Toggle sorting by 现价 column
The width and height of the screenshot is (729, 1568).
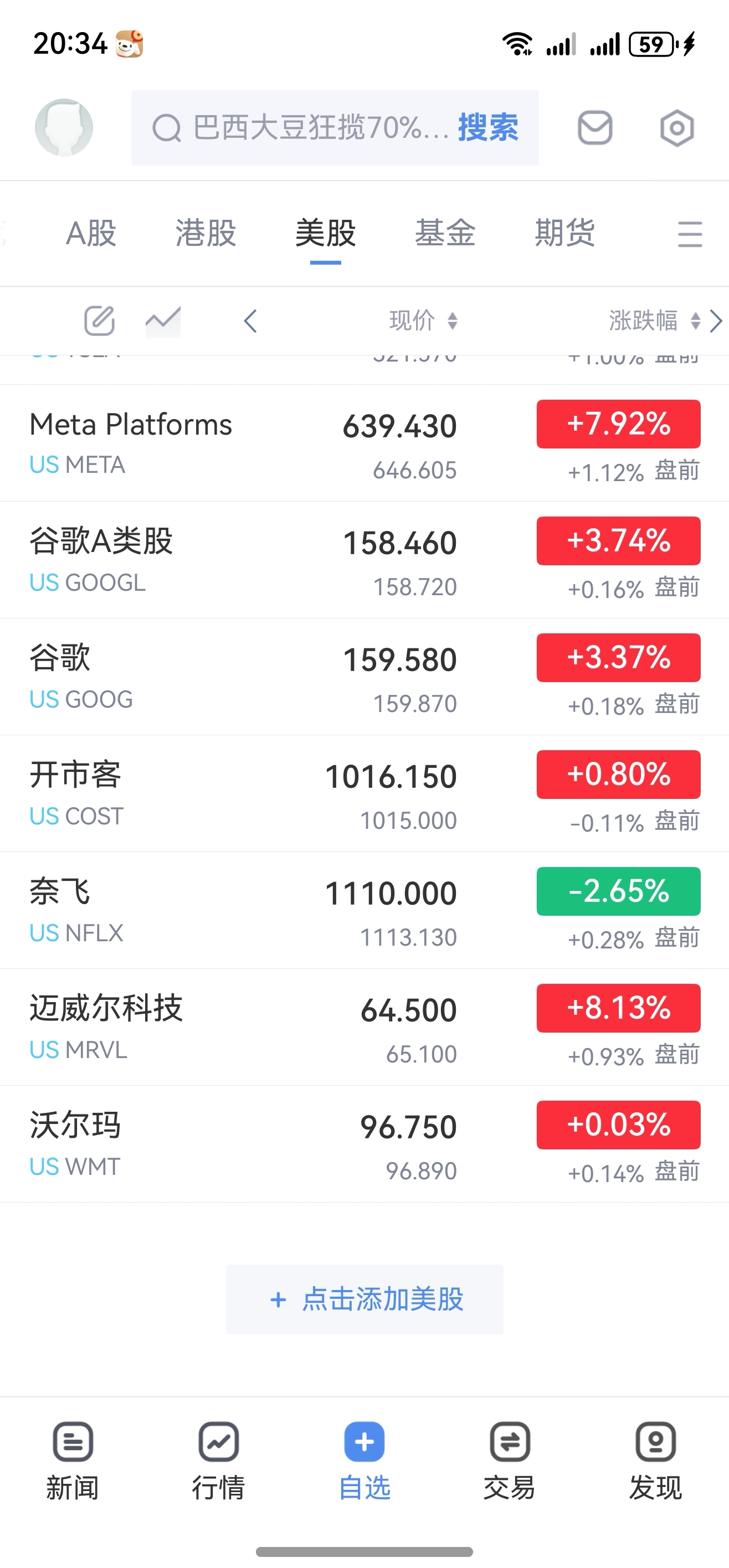(x=423, y=320)
